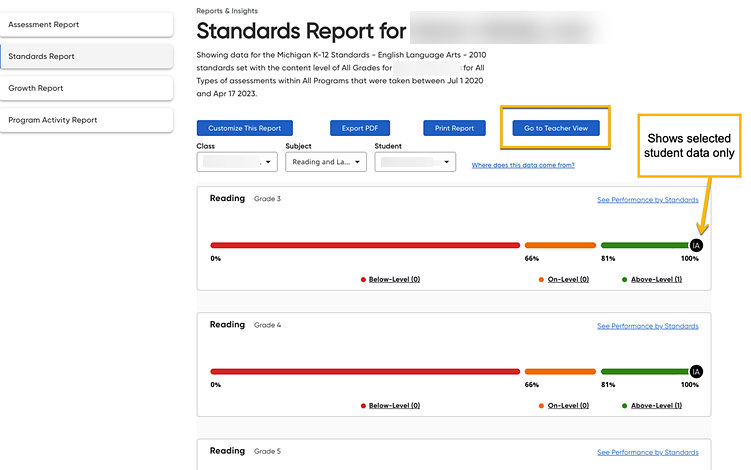751x470 pixels.
Task: Click the Standards Report for page title
Action: click(x=301, y=31)
